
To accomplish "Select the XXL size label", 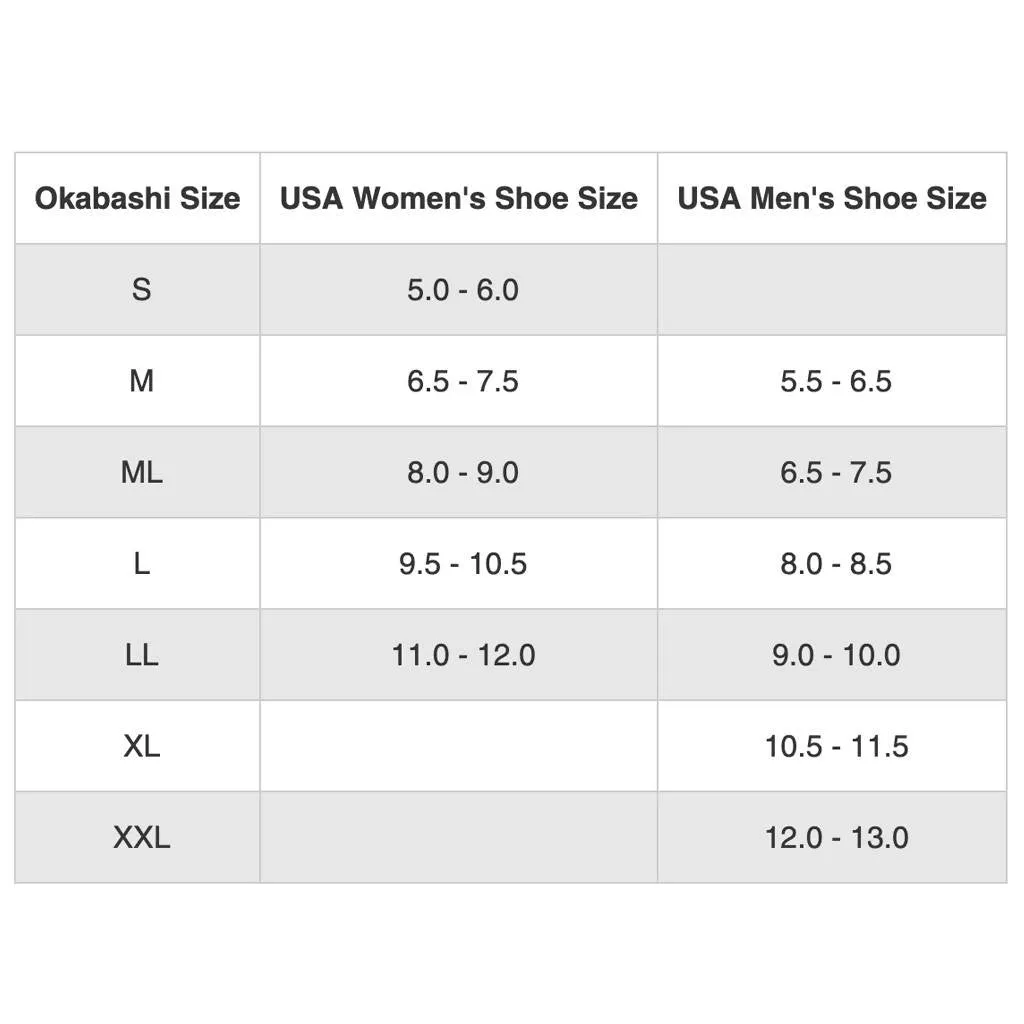I will (142, 837).
